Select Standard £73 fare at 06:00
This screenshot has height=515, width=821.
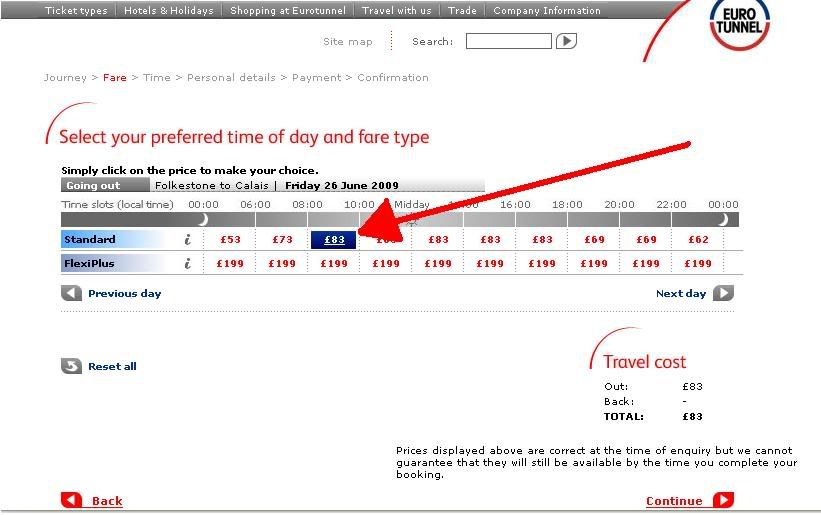[282, 240]
